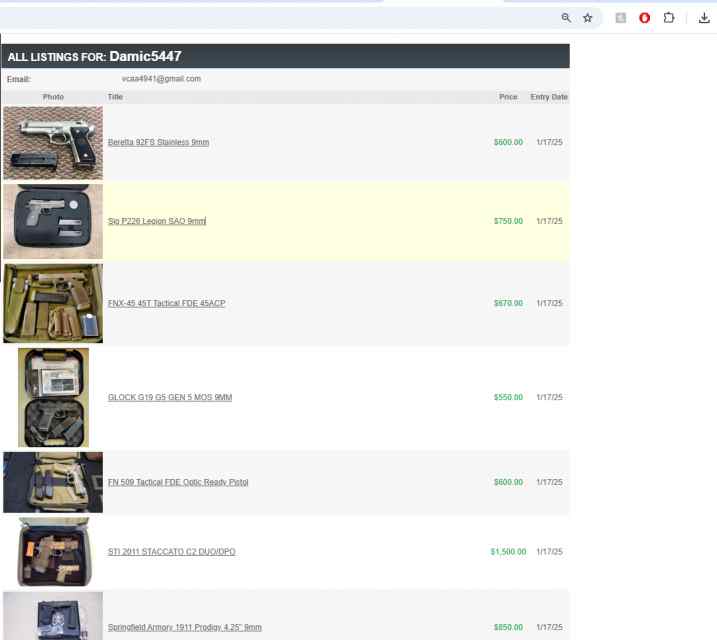Open the red Opera-style extension icon
The height and width of the screenshot is (640, 717).
pyautogui.click(x=645, y=18)
